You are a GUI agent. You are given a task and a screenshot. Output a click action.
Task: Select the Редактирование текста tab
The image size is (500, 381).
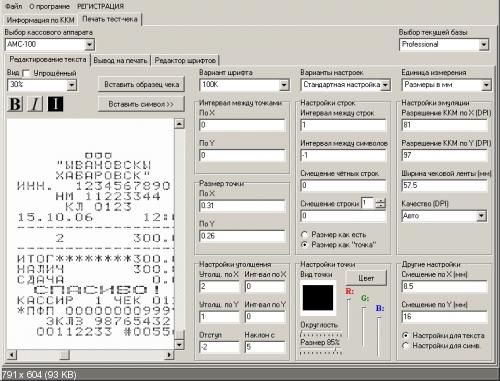[48, 59]
